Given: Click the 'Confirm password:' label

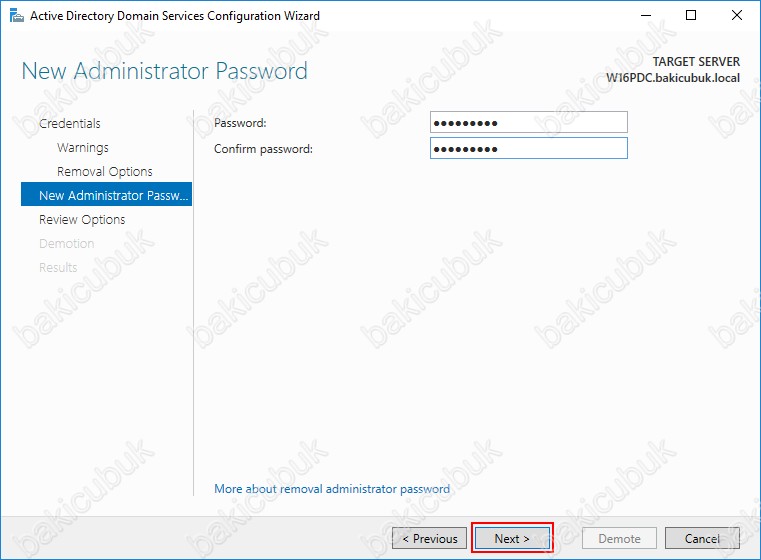Looking at the screenshot, I should point(264,149).
